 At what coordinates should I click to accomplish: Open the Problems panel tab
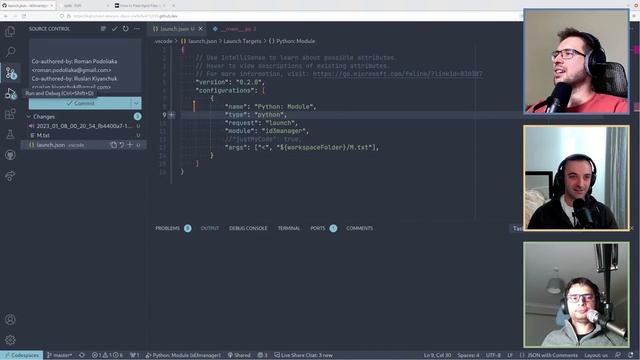click(x=167, y=229)
